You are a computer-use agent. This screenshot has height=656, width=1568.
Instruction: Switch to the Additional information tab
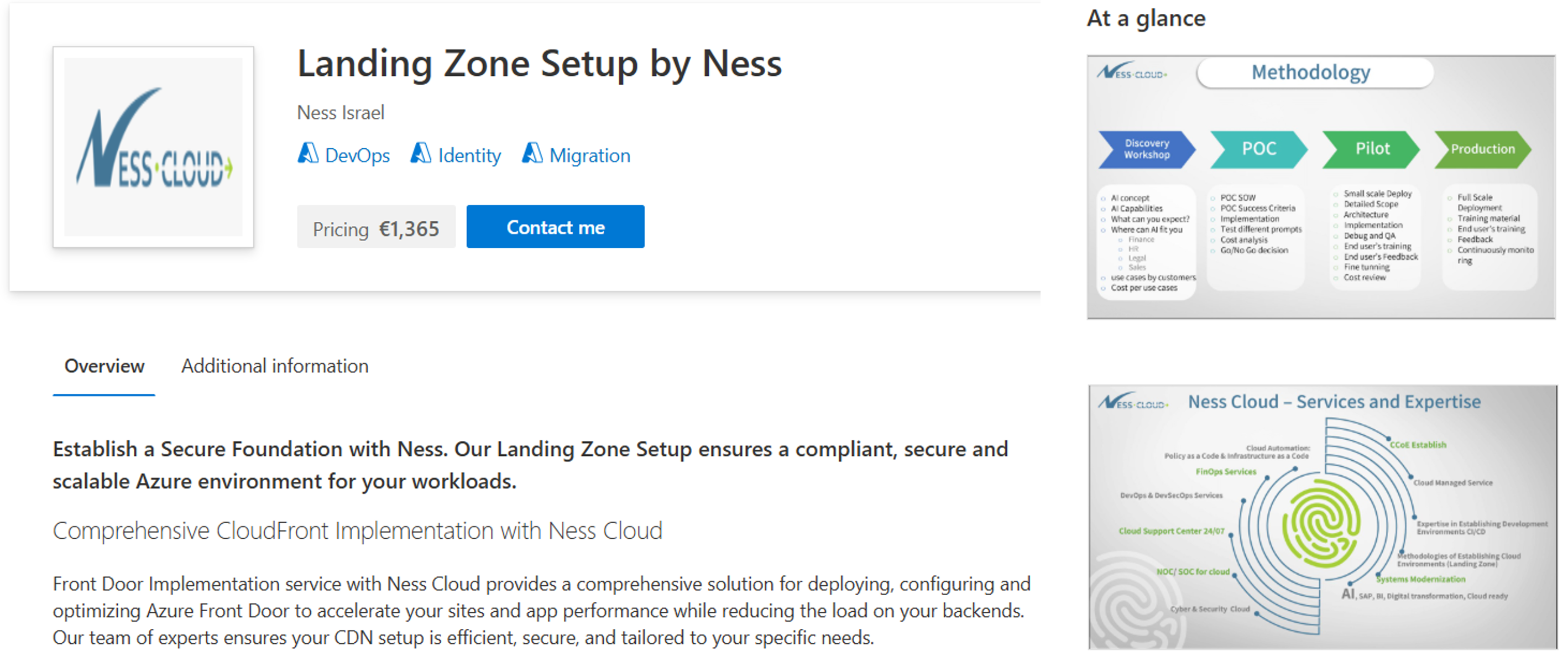click(x=275, y=366)
